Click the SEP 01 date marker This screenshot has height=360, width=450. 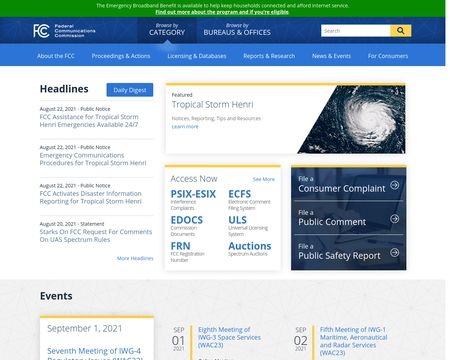(178, 339)
